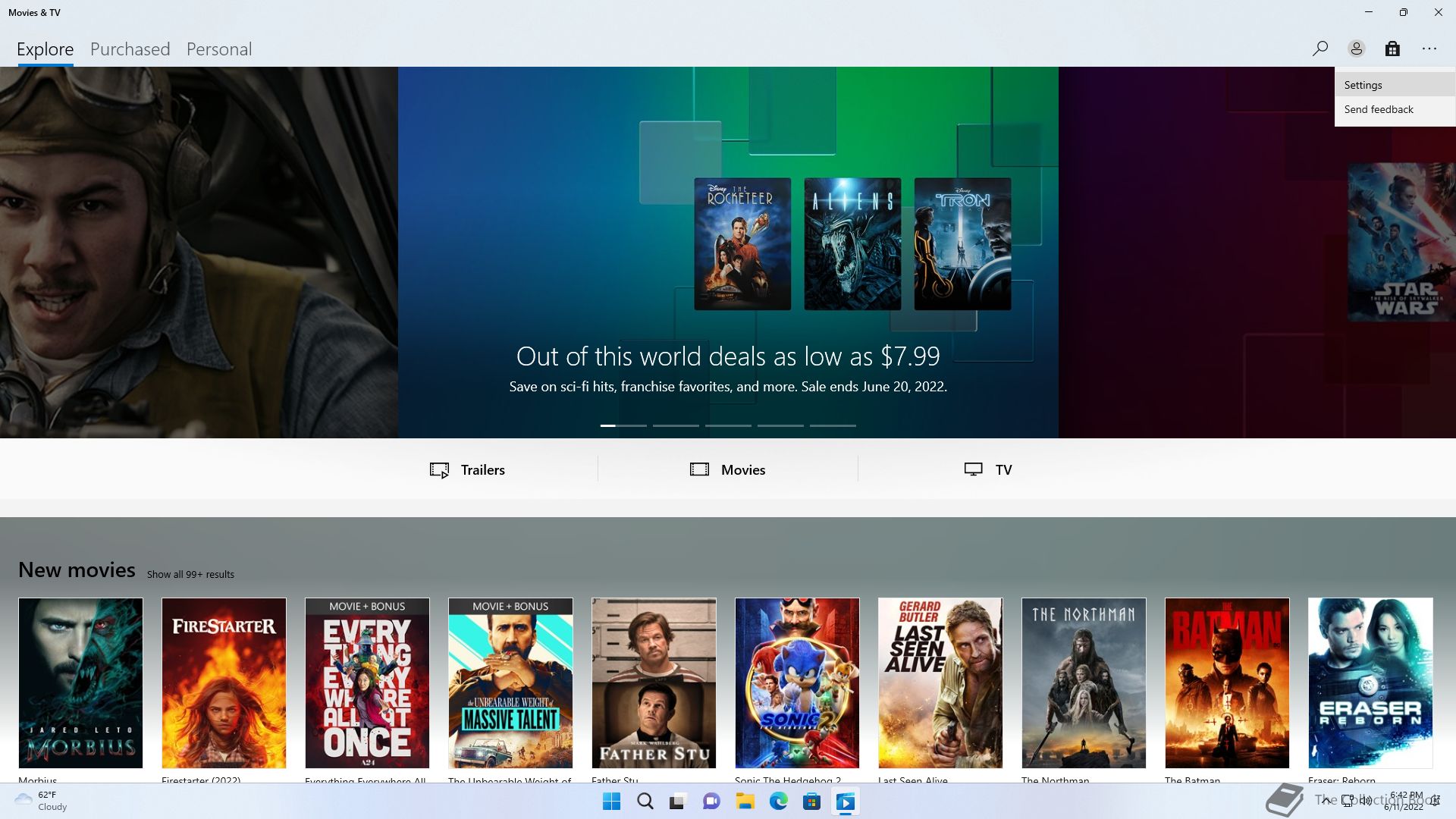The height and width of the screenshot is (819, 1456).
Task: Select Send feedback menu entry
Action: pos(1395,109)
